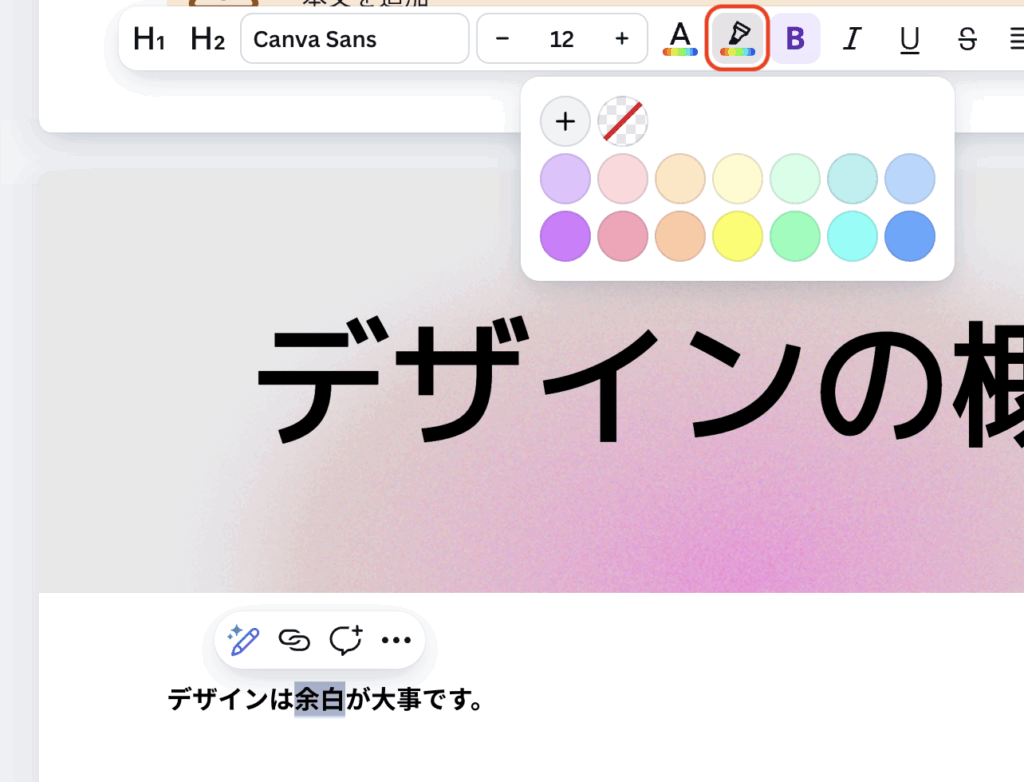Click the highlighter color icon
The height and width of the screenshot is (782, 1024).
738,39
